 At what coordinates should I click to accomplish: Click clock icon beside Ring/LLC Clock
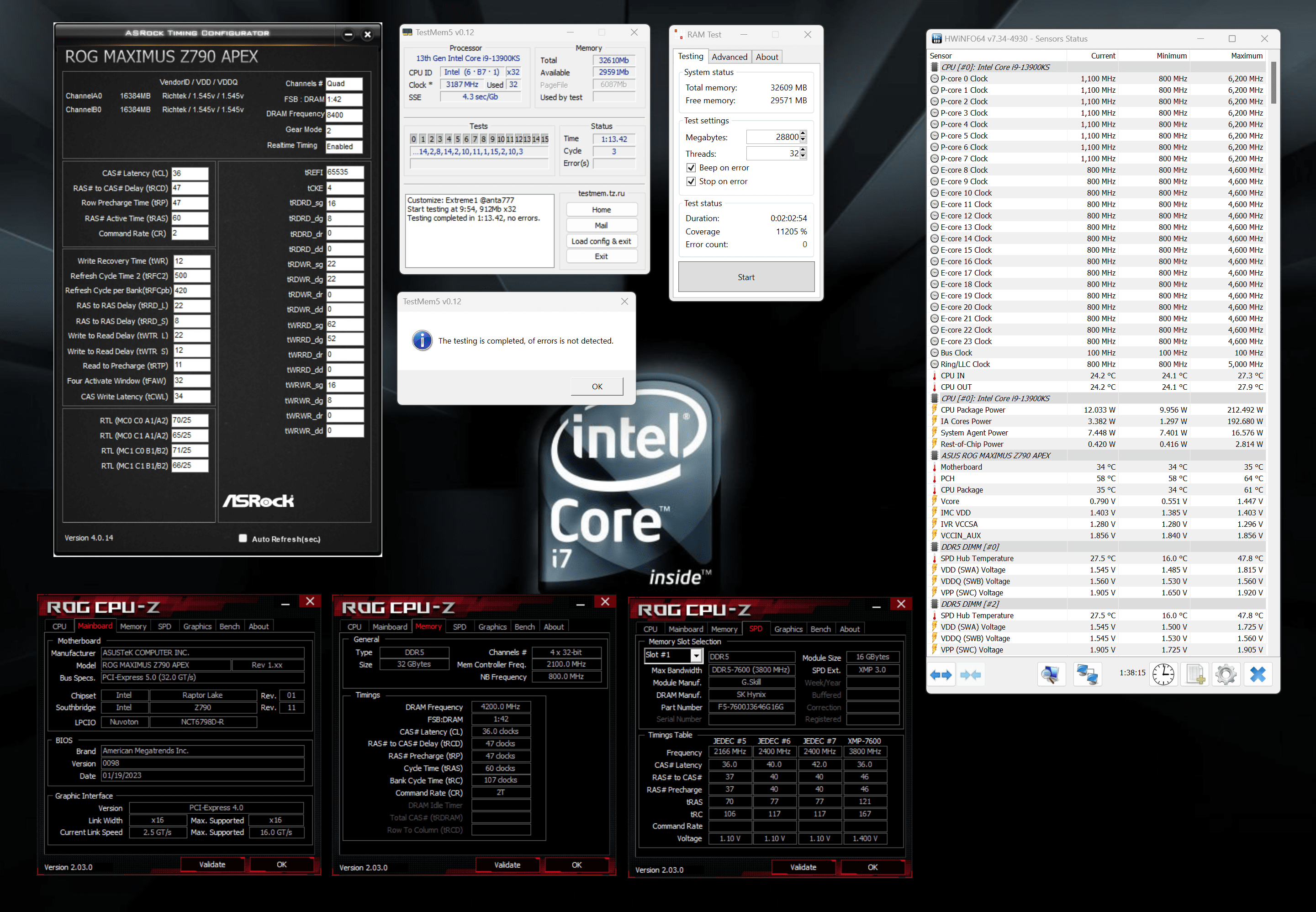tap(935, 365)
